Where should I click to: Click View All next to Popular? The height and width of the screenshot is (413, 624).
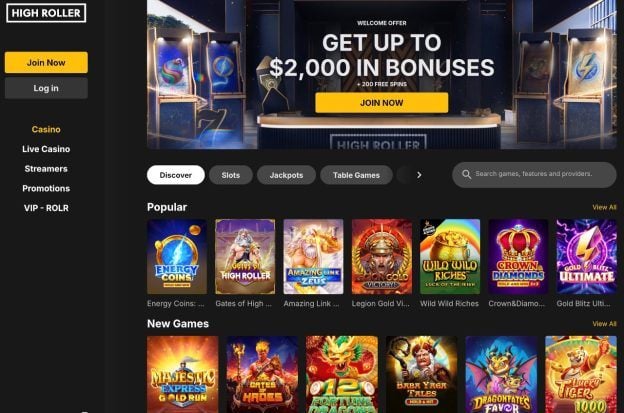point(604,207)
